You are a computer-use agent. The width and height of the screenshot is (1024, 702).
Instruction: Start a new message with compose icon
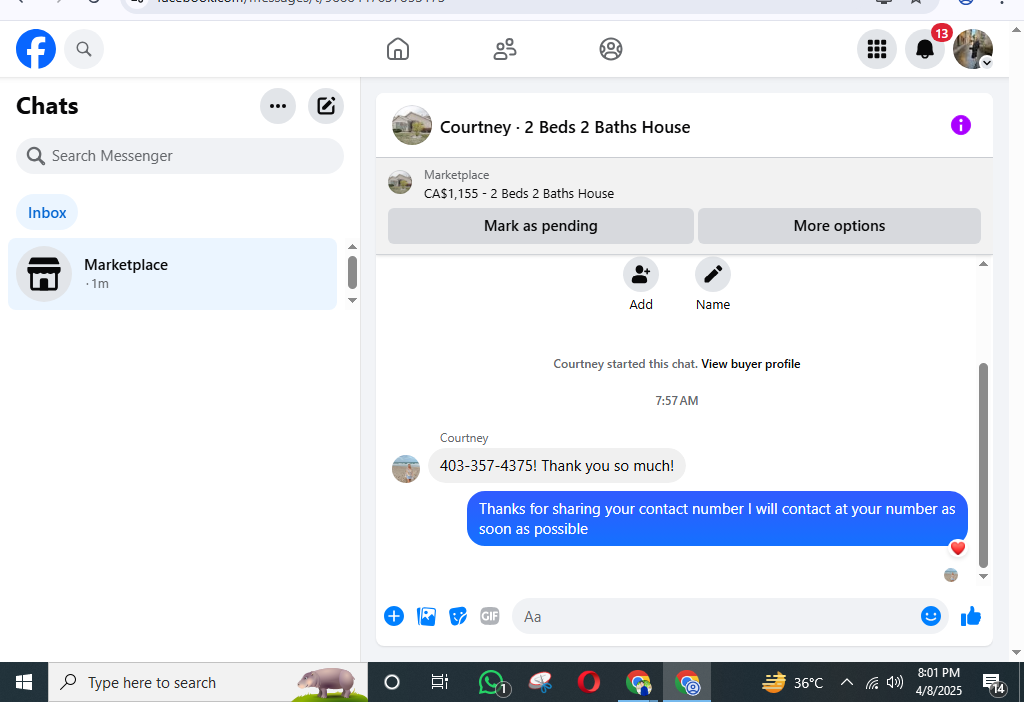[326, 106]
